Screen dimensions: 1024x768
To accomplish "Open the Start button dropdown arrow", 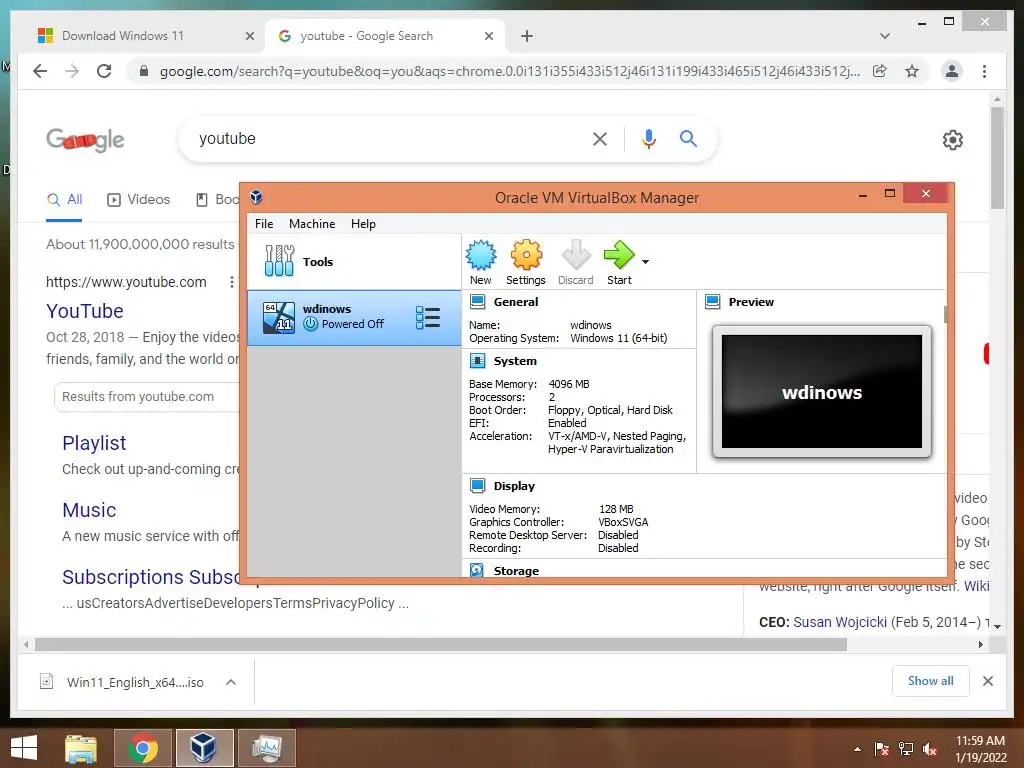I will 645,262.
